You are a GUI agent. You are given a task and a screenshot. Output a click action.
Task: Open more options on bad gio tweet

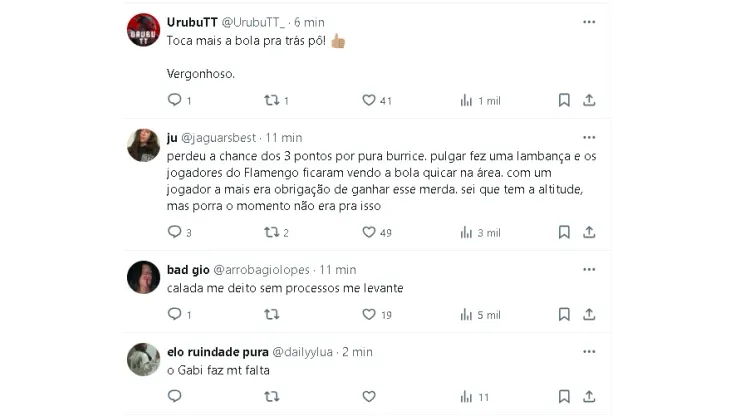[589, 270]
